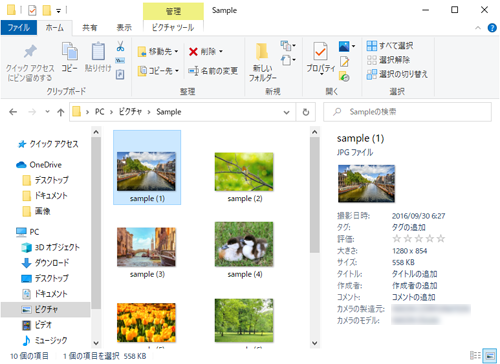Click the Manage (管理) contextual tab

point(173,11)
